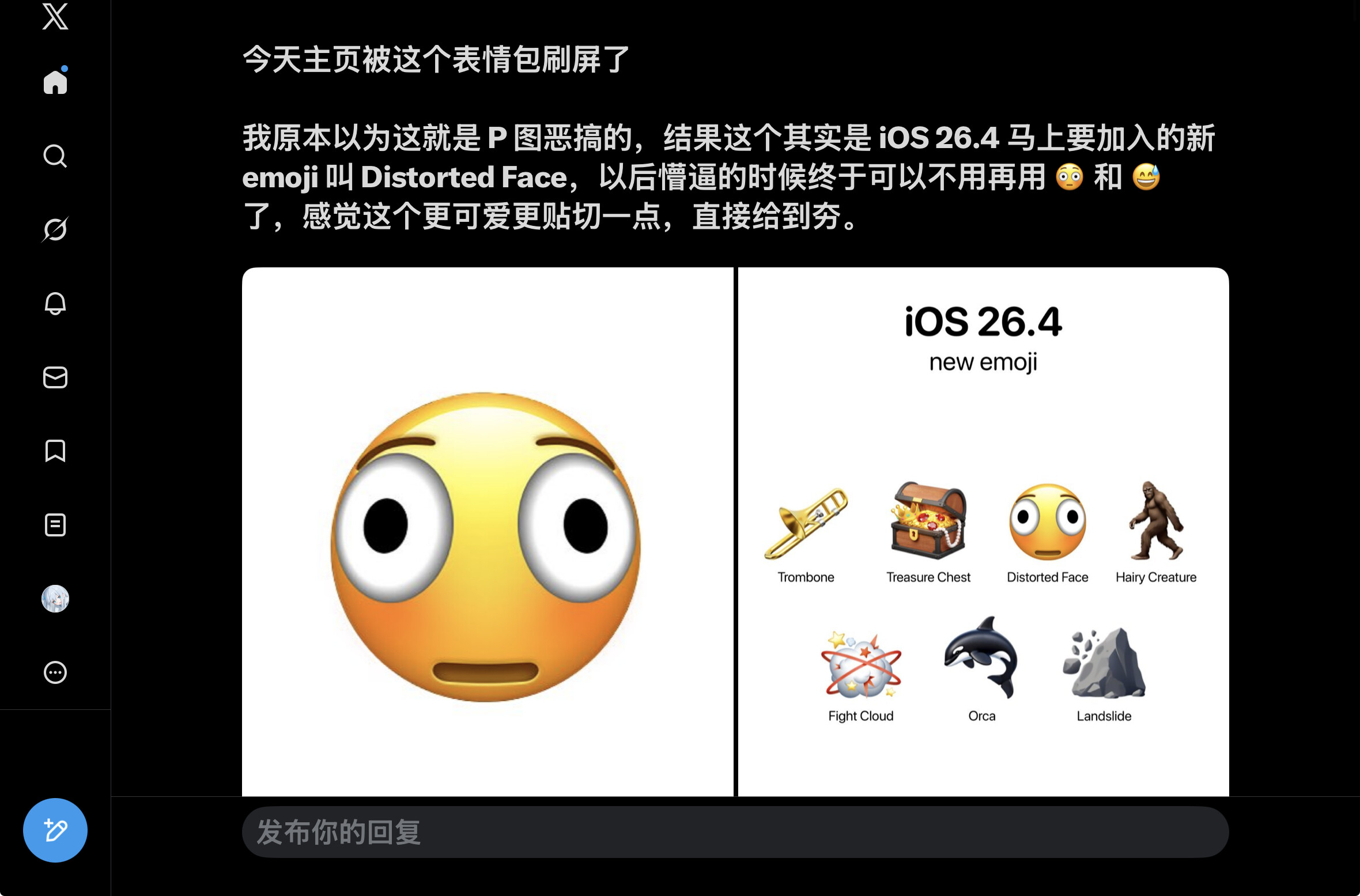
Task: Open Grok via the slashed-circle icon
Action: tap(55, 229)
